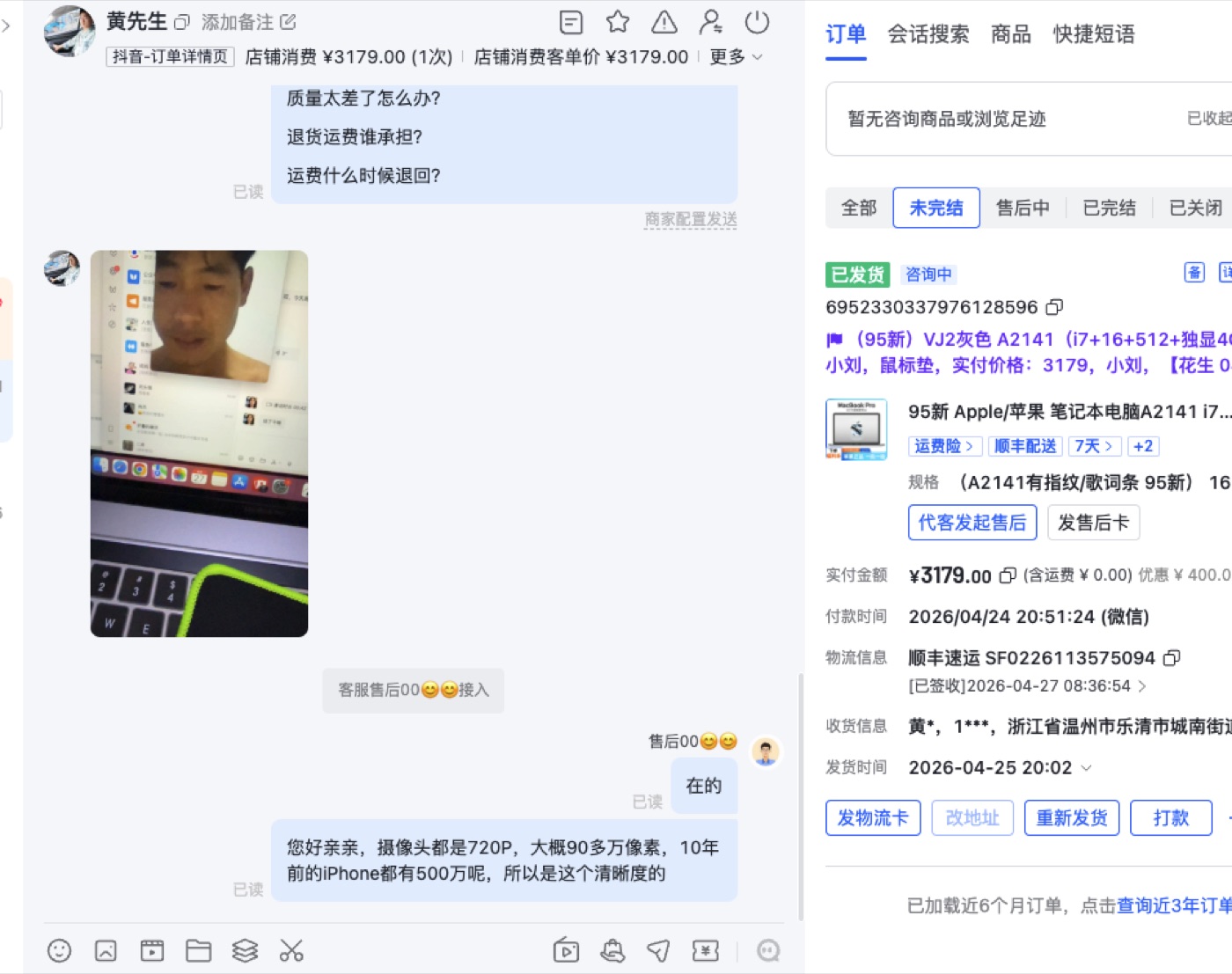Transfer the chat using the person icon

tap(711, 22)
